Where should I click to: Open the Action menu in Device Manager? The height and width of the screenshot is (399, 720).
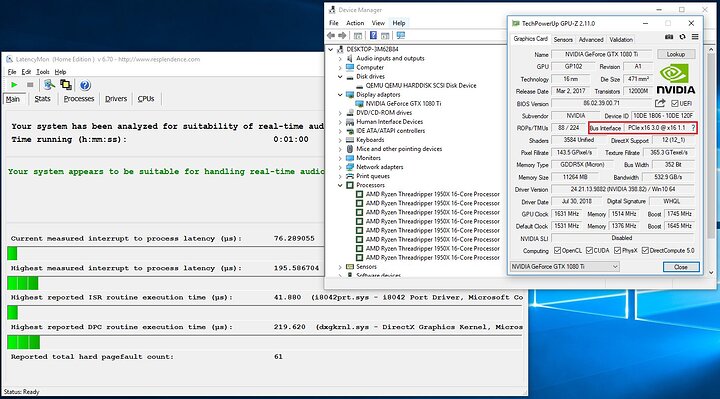355,23
